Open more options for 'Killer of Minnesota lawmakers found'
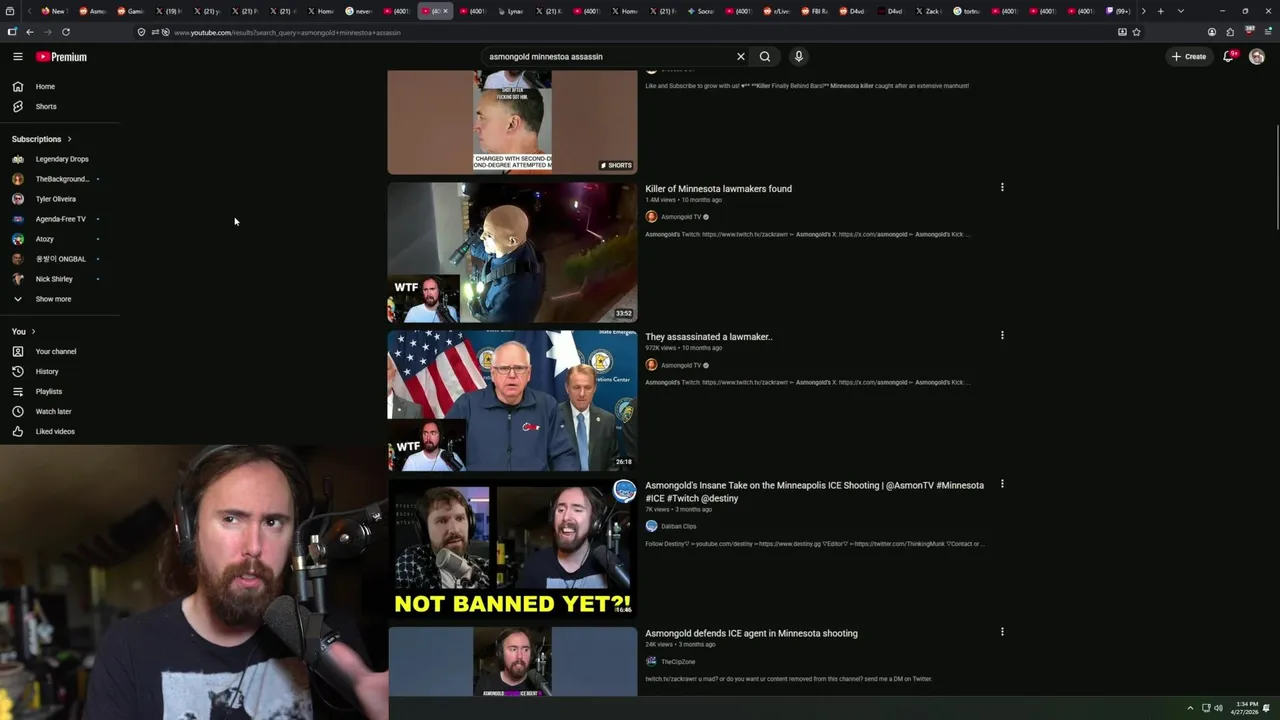The image size is (1280, 720). (1002, 187)
